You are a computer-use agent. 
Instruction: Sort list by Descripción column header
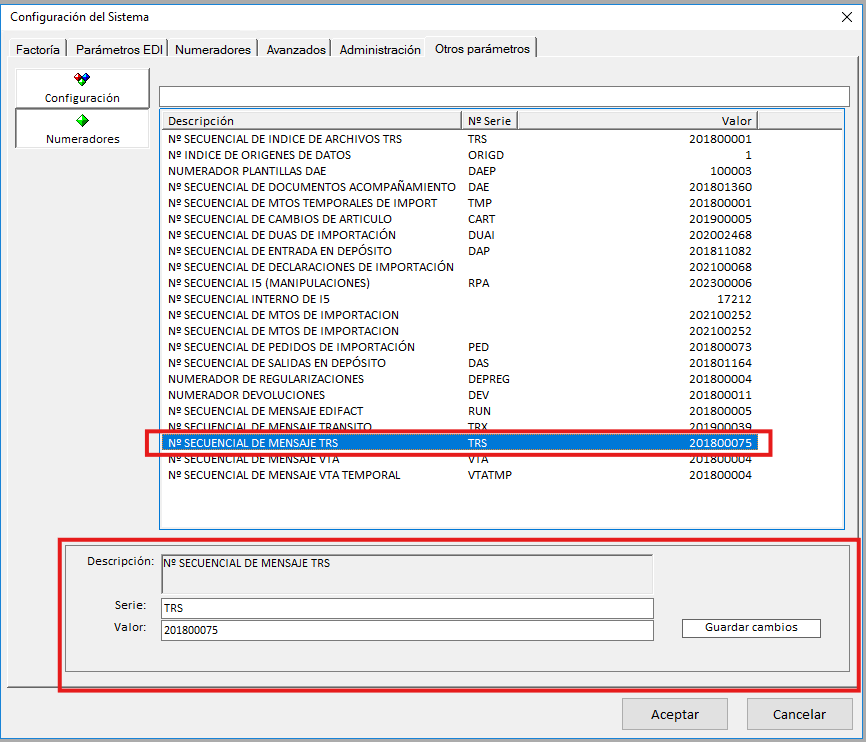(x=311, y=121)
